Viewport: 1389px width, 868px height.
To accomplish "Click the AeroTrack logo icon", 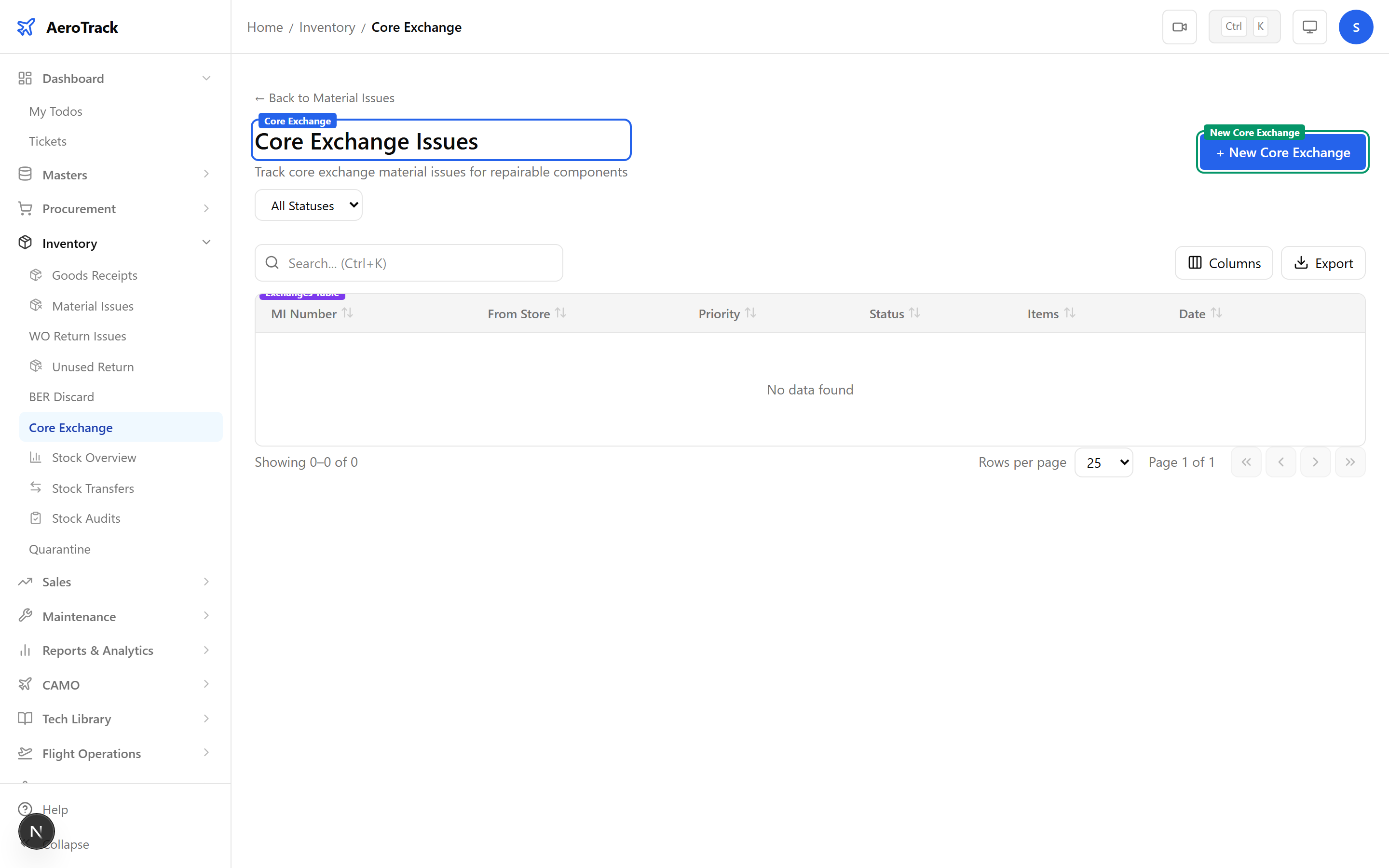I will click(x=27, y=27).
